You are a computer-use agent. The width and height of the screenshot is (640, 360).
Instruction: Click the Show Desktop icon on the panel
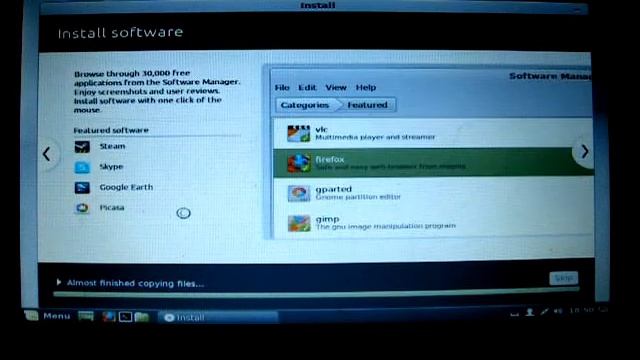[x=86, y=316]
